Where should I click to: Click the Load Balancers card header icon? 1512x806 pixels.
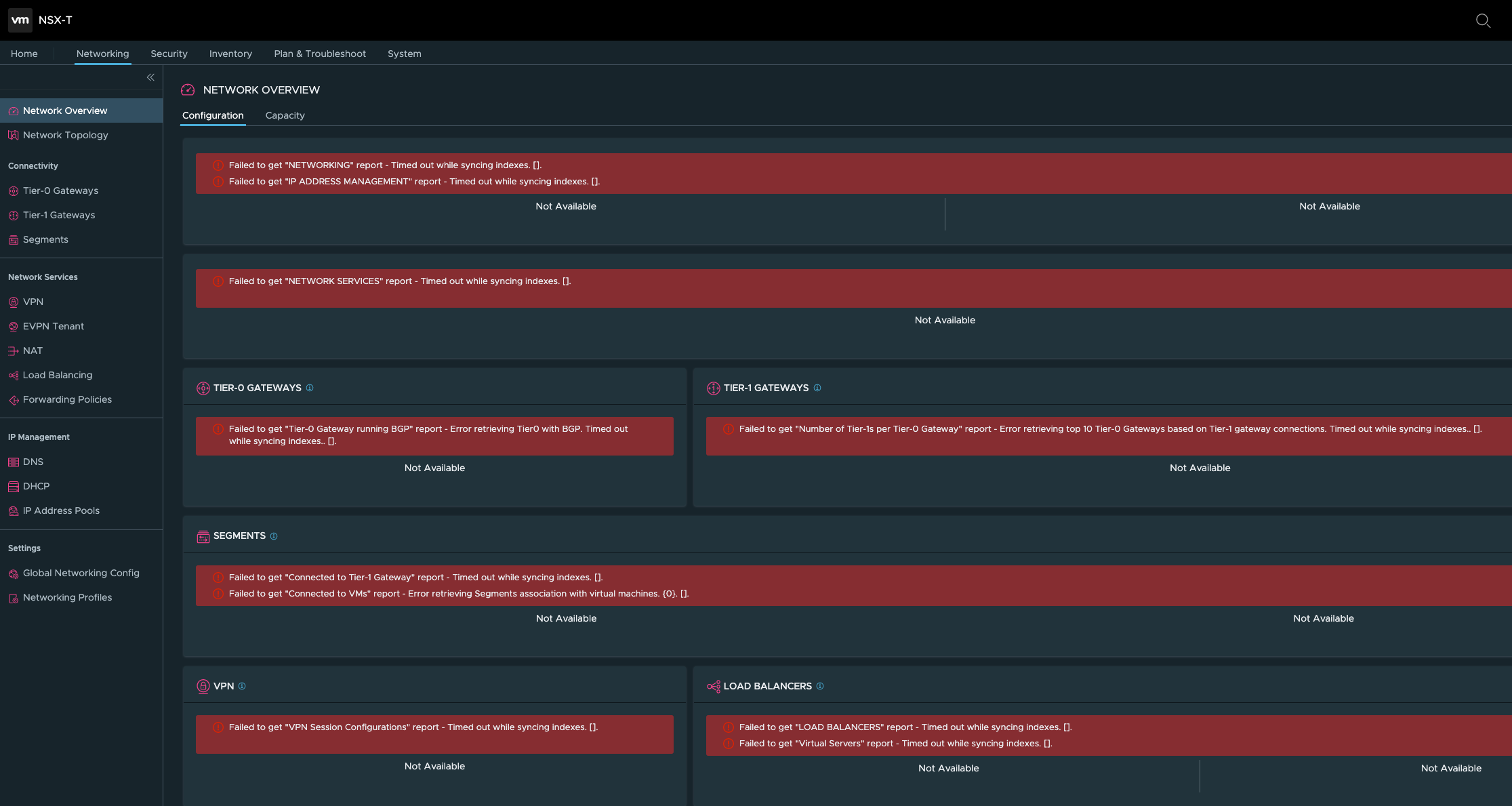pyautogui.click(x=714, y=687)
